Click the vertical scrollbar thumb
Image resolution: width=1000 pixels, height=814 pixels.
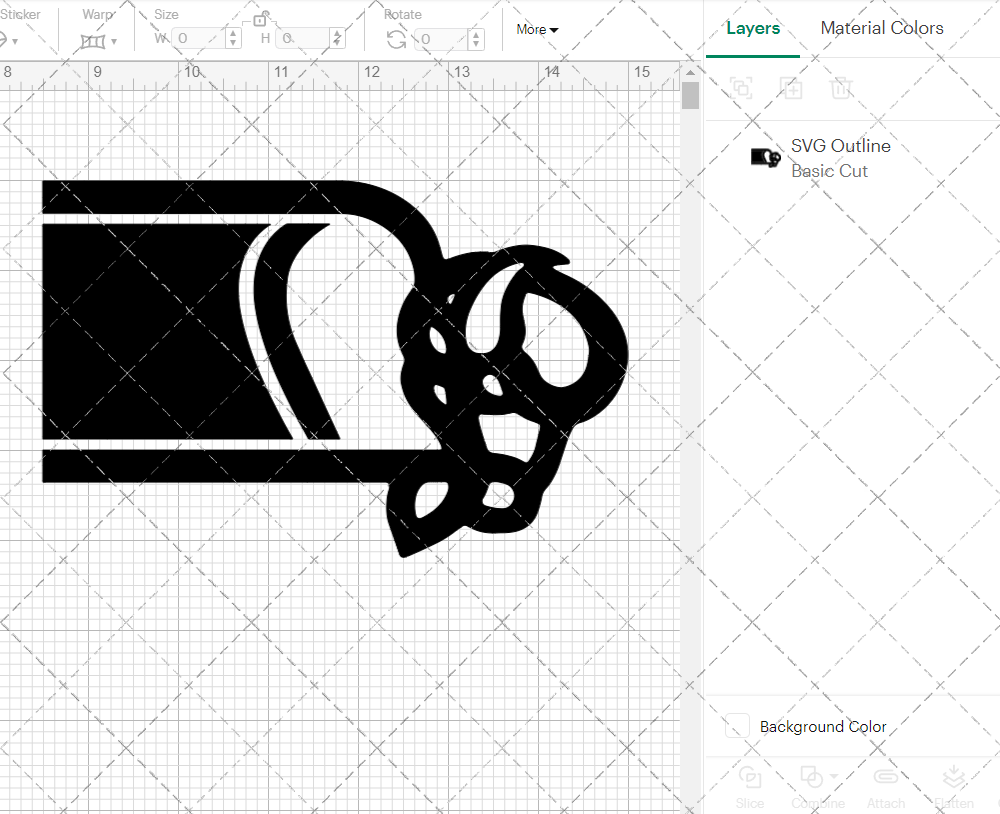tap(690, 95)
